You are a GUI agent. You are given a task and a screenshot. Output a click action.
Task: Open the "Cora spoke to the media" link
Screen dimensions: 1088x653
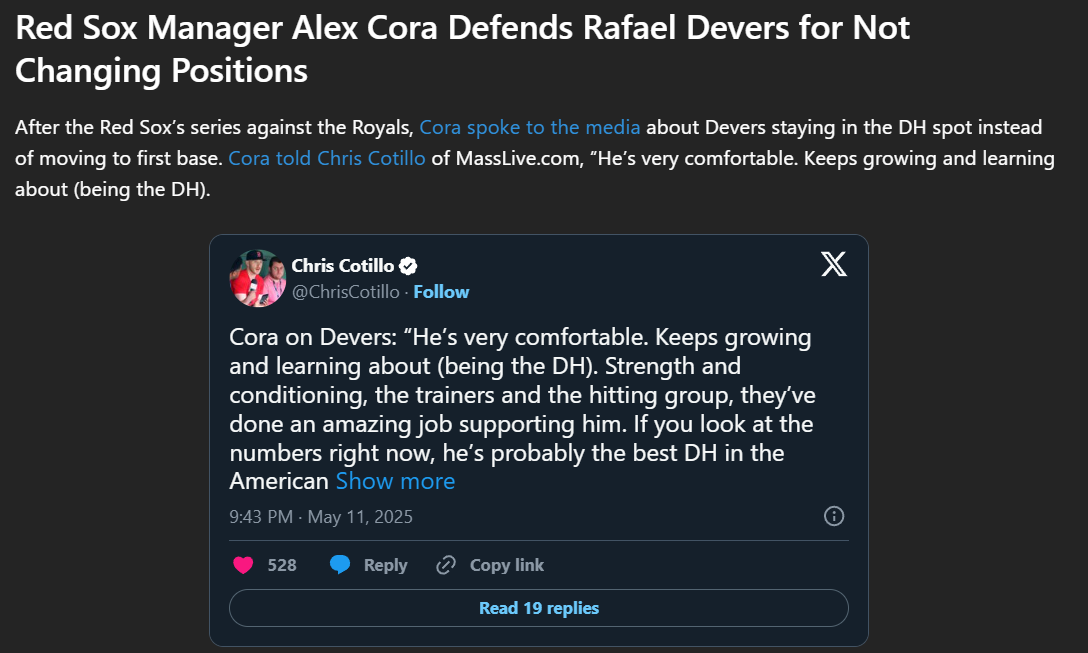coord(529,128)
